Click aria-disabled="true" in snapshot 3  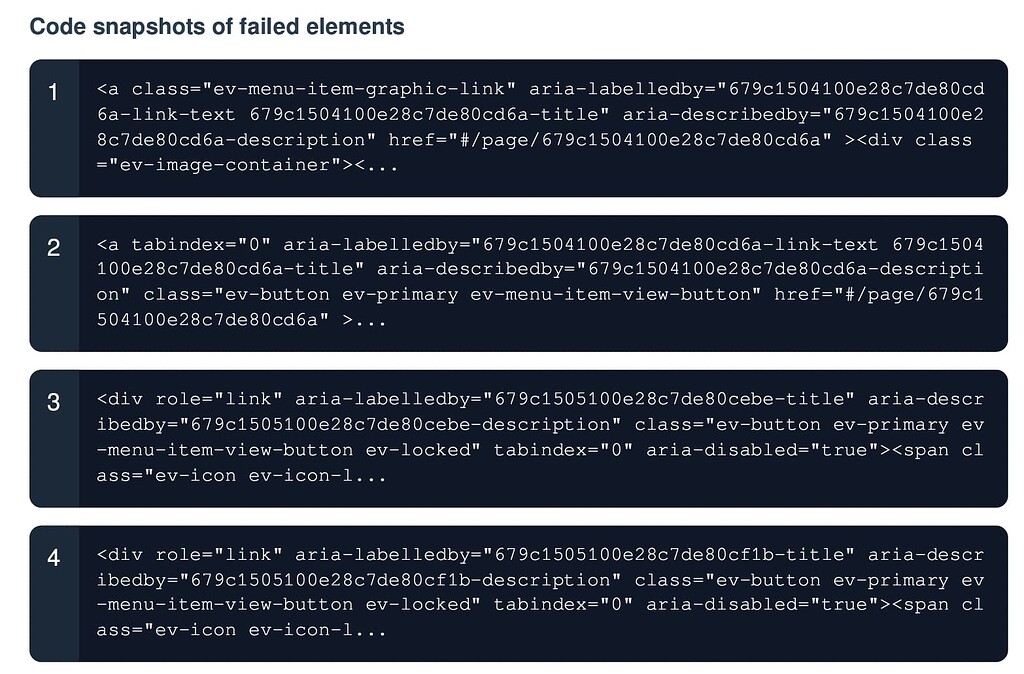pos(761,450)
